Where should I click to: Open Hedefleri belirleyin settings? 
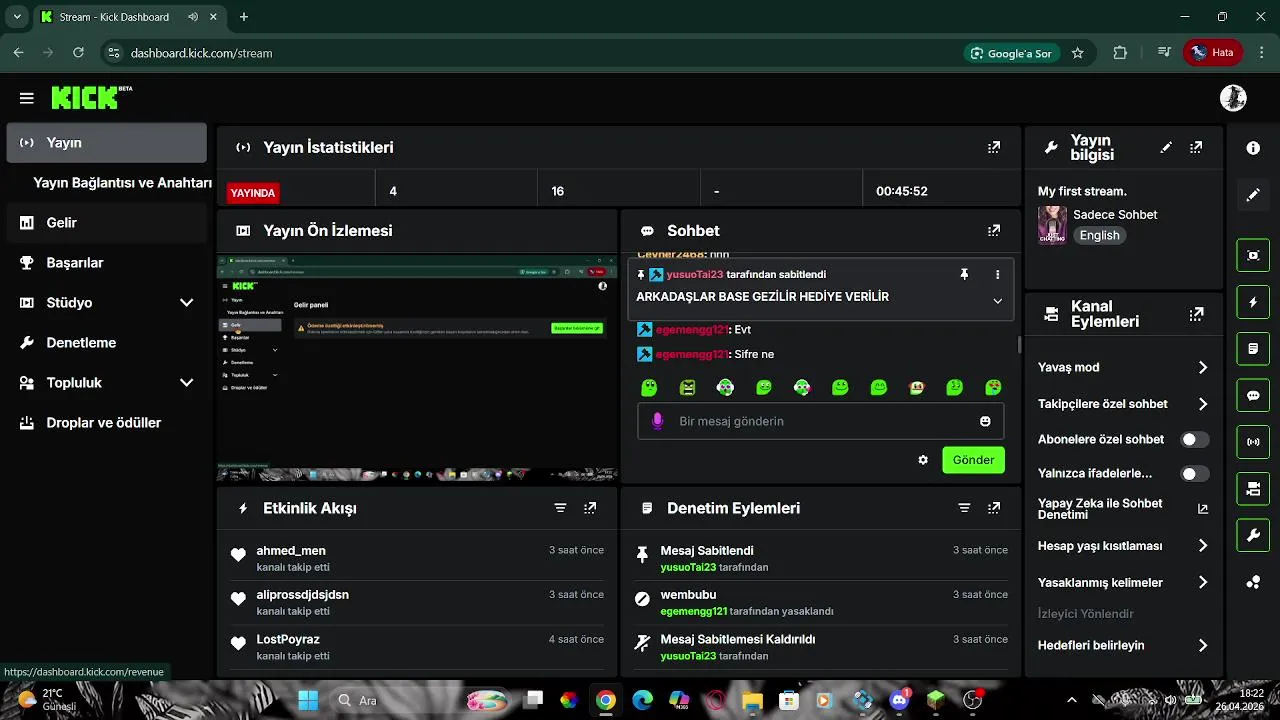1203,646
